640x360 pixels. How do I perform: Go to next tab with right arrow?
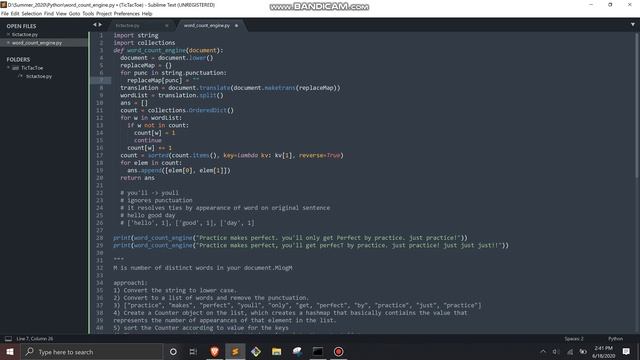[x=100, y=25]
